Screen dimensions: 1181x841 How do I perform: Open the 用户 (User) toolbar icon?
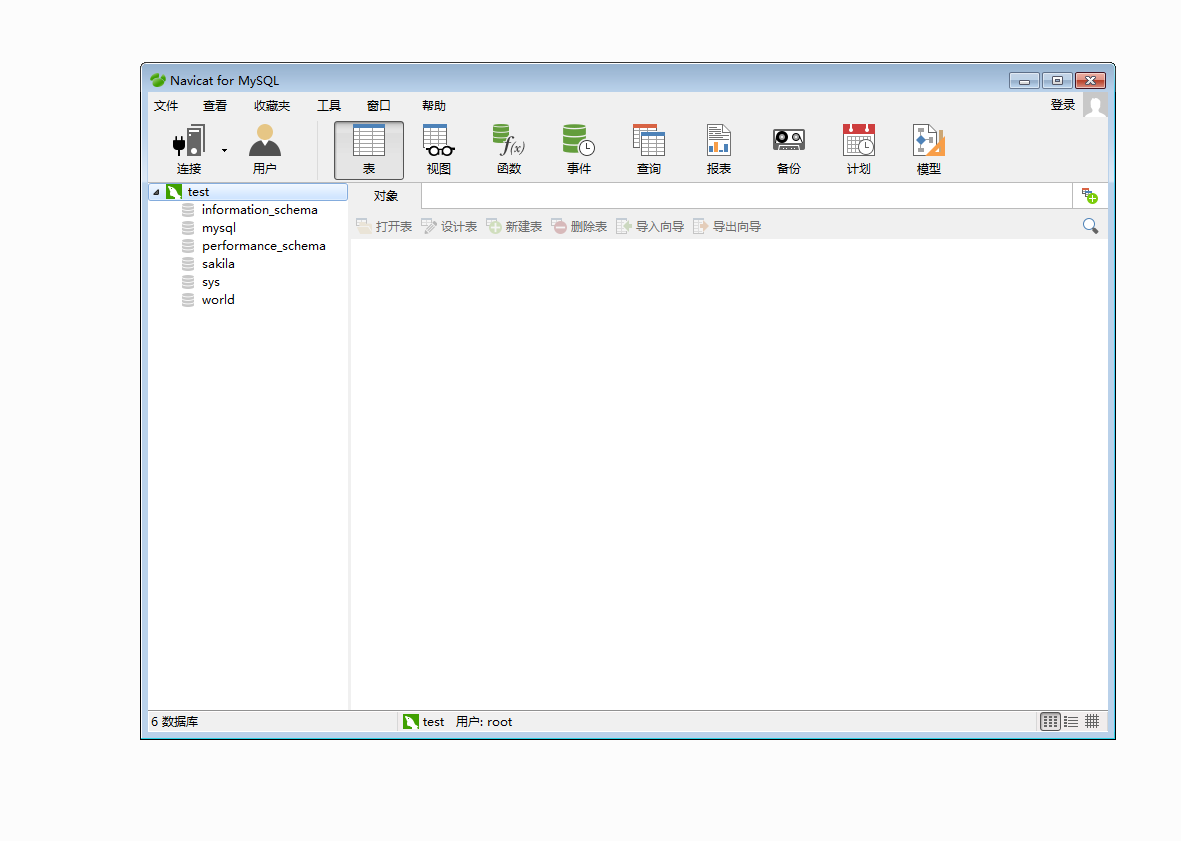pyautogui.click(x=264, y=150)
